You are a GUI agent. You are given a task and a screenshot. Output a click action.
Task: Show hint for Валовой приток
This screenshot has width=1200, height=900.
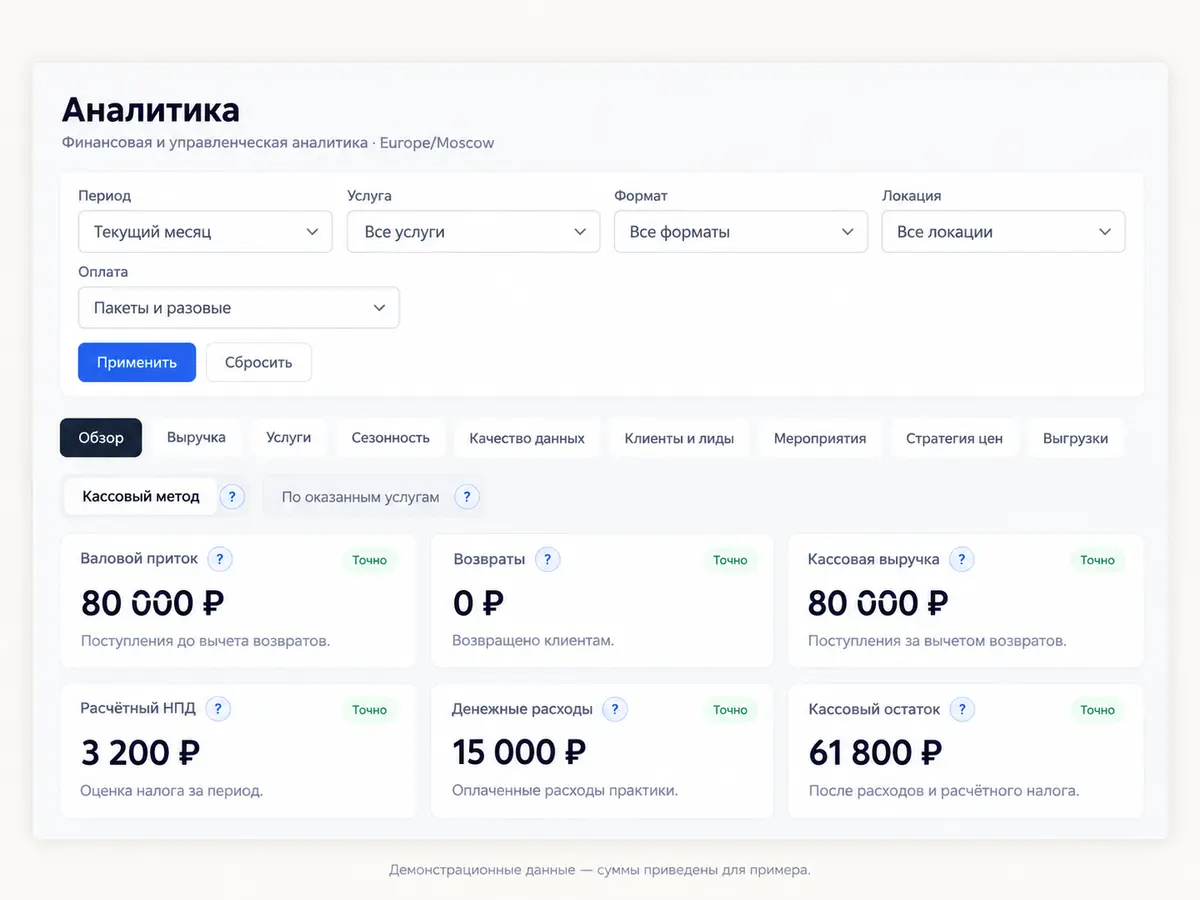(220, 559)
